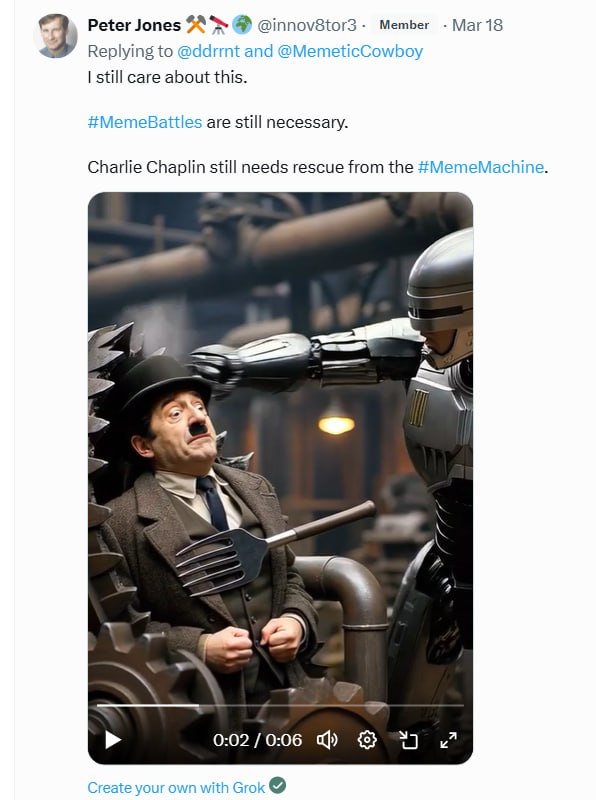
Task: Click the video progress bar
Action: (x=280, y=706)
